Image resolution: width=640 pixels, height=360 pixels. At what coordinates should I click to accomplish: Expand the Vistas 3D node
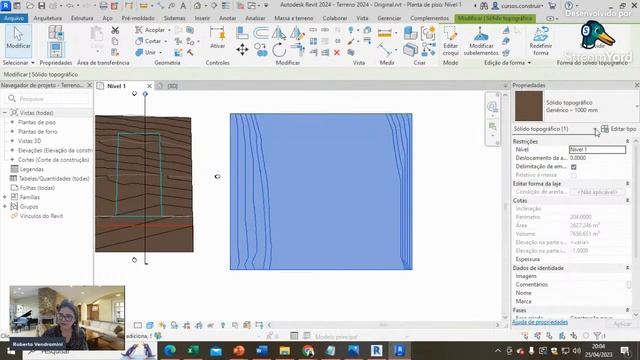coord(12,141)
